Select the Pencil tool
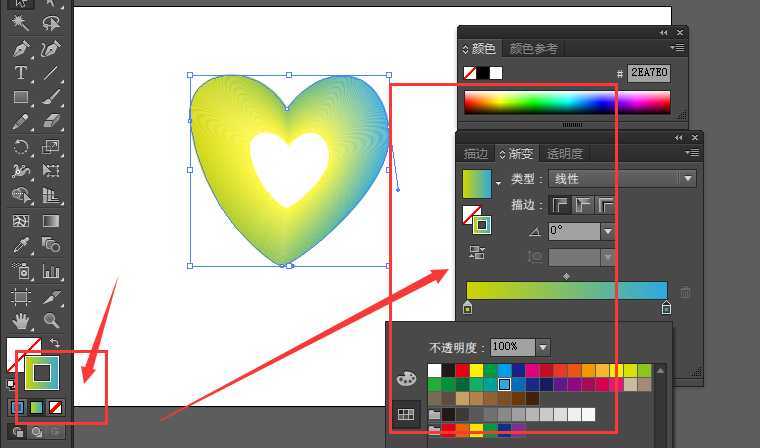 coord(20,122)
